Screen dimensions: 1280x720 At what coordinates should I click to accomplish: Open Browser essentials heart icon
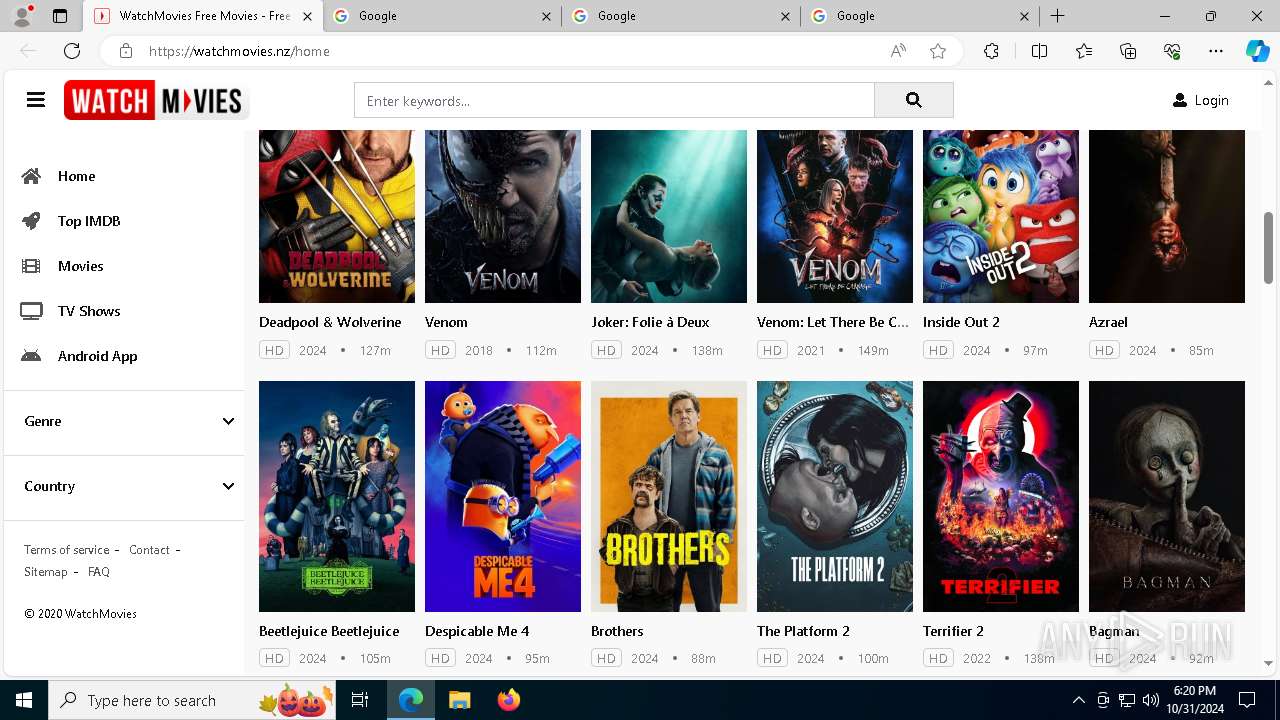[x=1172, y=51]
